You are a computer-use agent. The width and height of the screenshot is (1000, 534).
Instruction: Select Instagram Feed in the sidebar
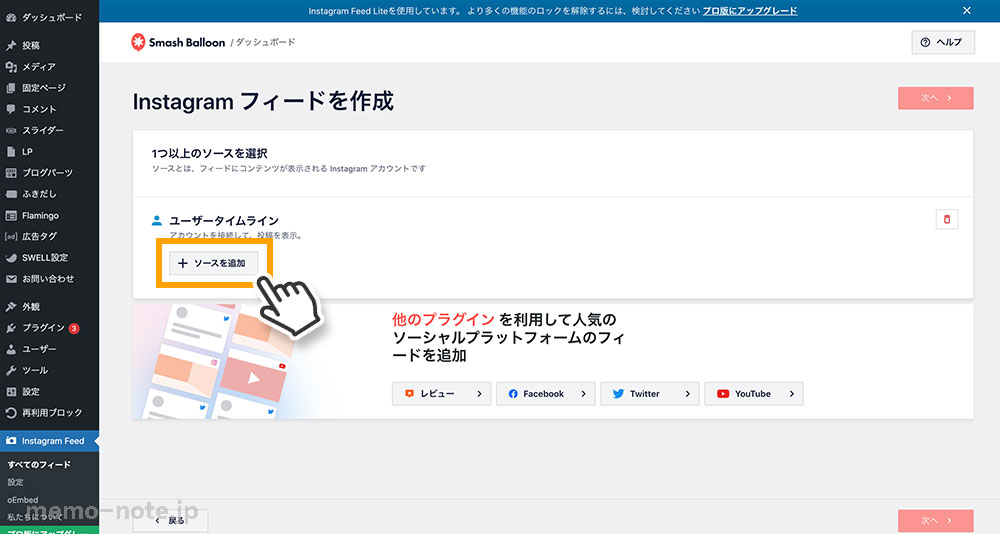[x=49, y=441]
